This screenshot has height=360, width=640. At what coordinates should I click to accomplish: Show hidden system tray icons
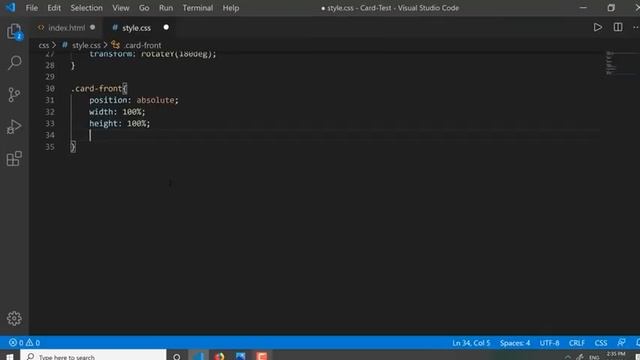pos(568,357)
